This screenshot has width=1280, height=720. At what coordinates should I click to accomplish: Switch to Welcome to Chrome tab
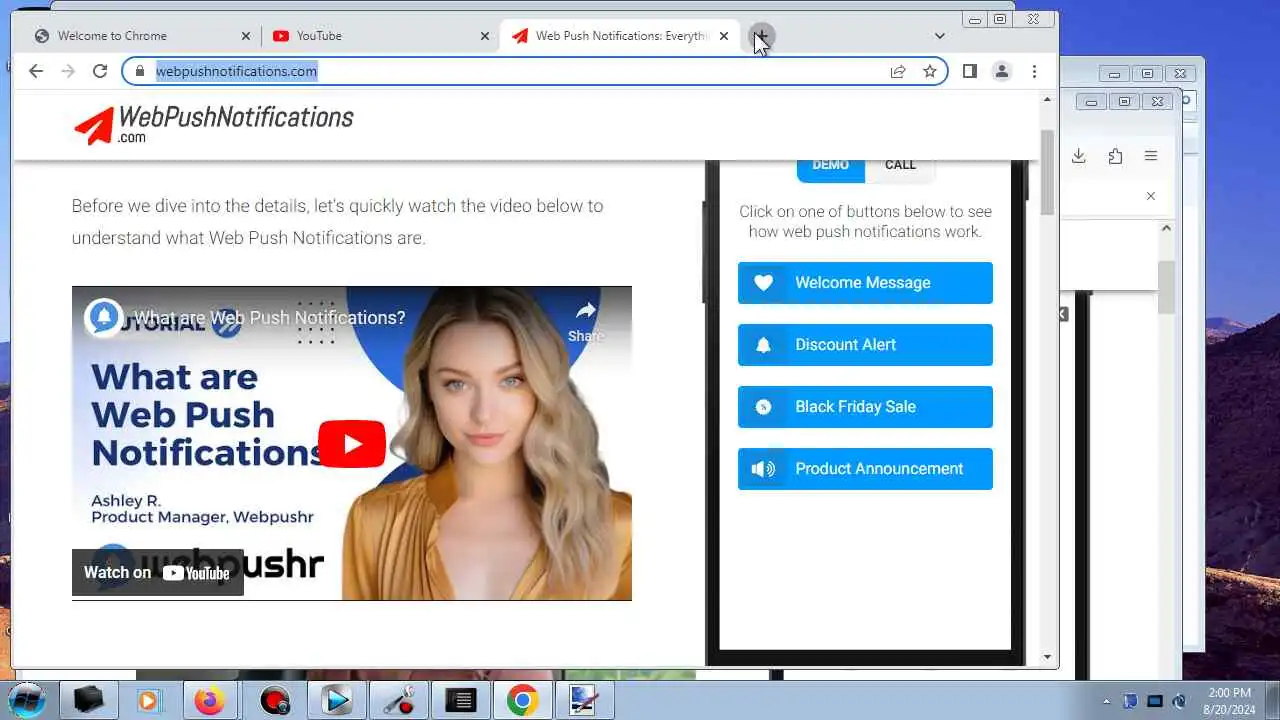coord(142,36)
